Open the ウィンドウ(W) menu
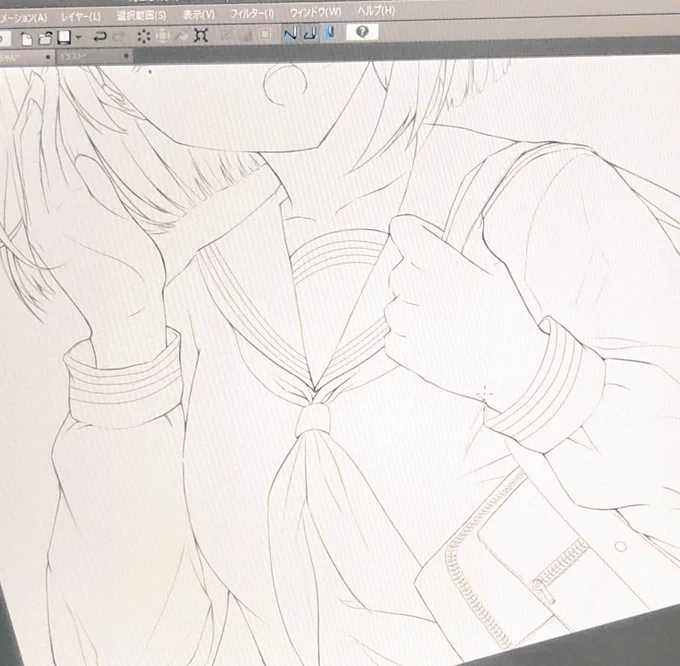 315,12
